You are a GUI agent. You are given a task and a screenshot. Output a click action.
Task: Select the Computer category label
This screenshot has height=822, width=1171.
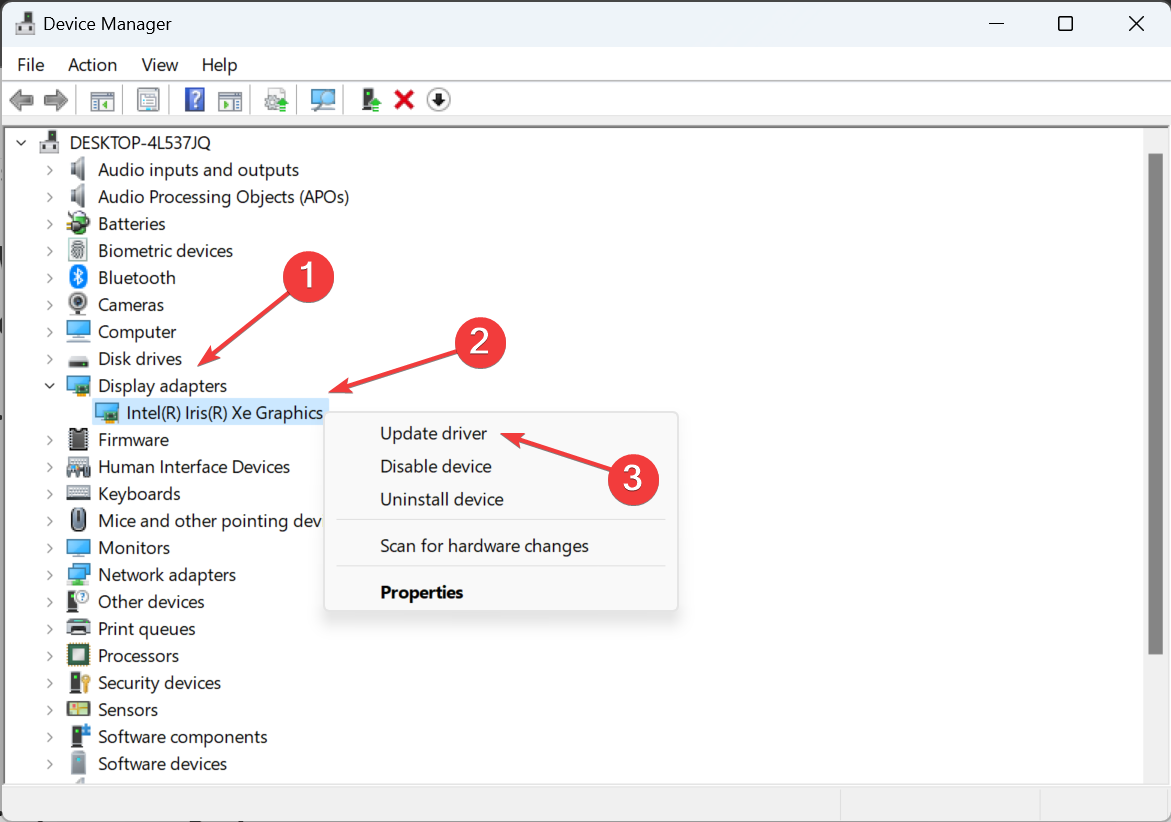click(137, 331)
